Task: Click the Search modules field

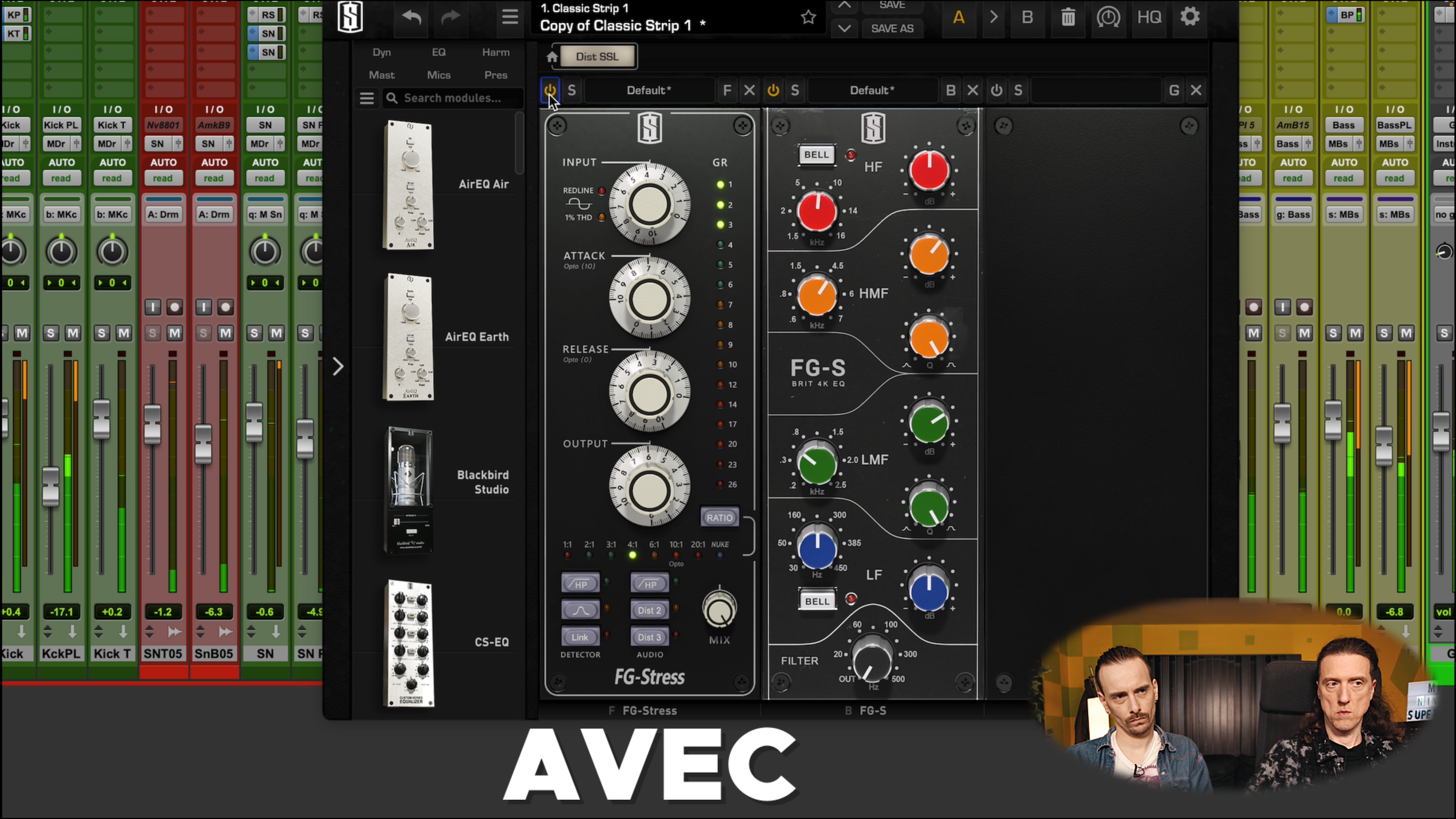Action: coord(452,98)
